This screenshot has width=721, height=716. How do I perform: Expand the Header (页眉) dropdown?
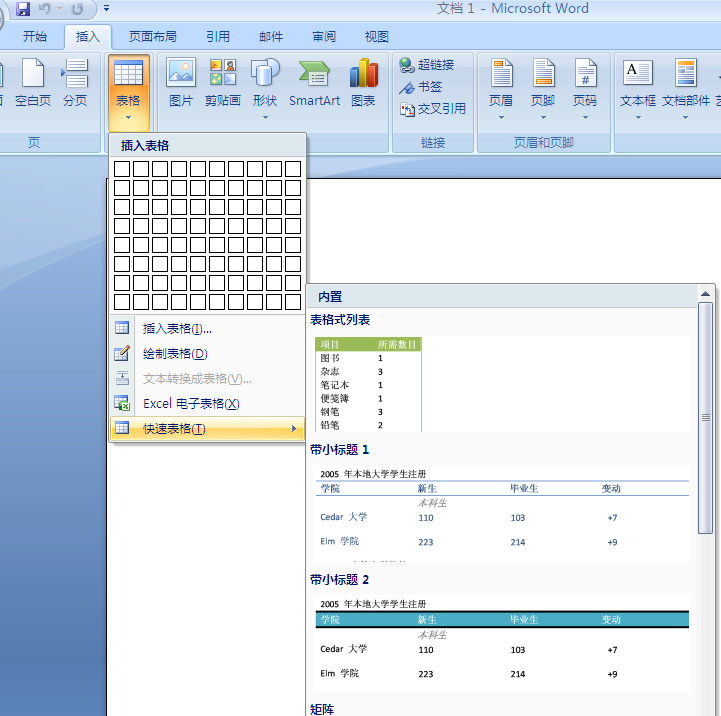501,85
